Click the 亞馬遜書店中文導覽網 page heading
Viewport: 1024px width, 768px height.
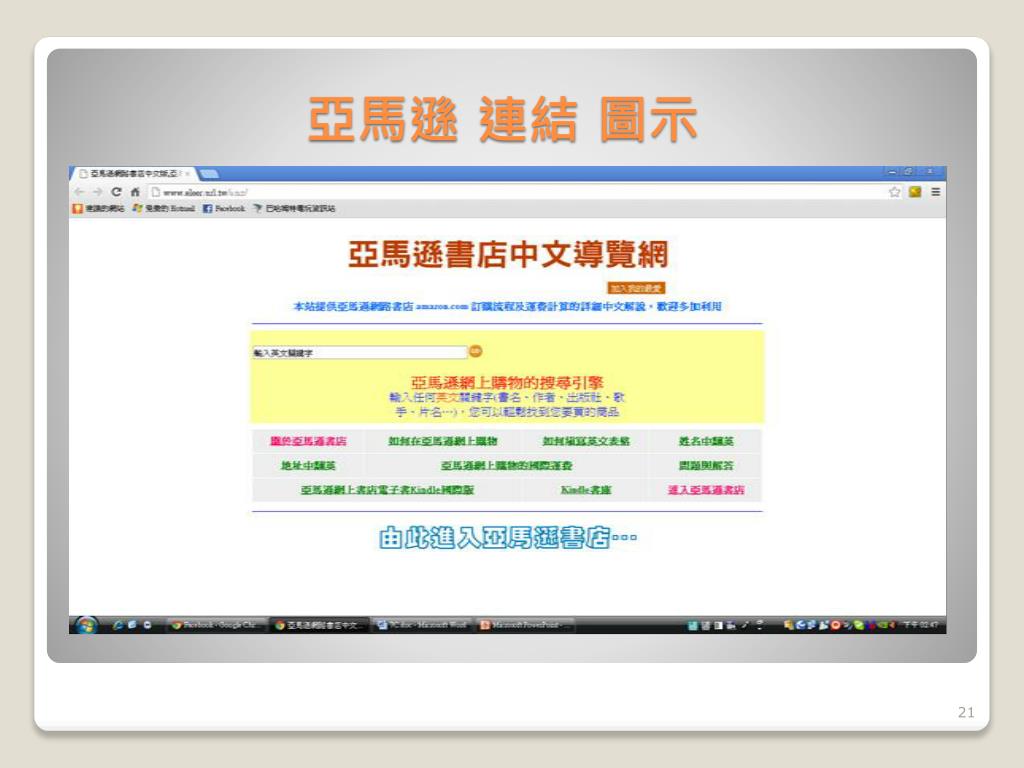pyautogui.click(x=508, y=254)
